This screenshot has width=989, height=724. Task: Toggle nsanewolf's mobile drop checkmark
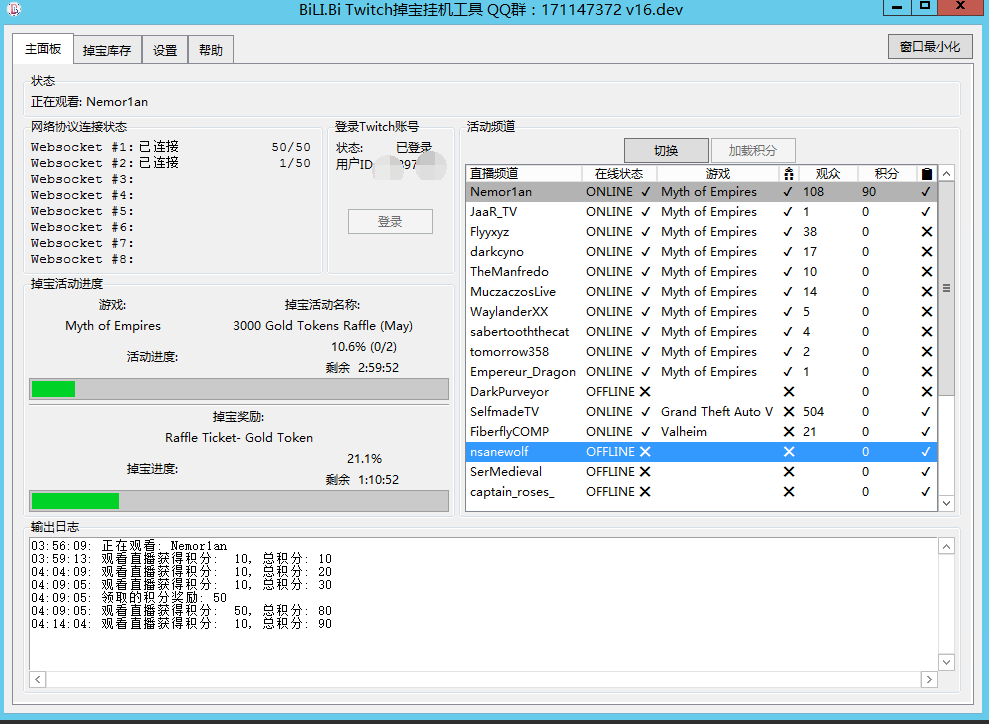pyautogui.click(x=926, y=451)
